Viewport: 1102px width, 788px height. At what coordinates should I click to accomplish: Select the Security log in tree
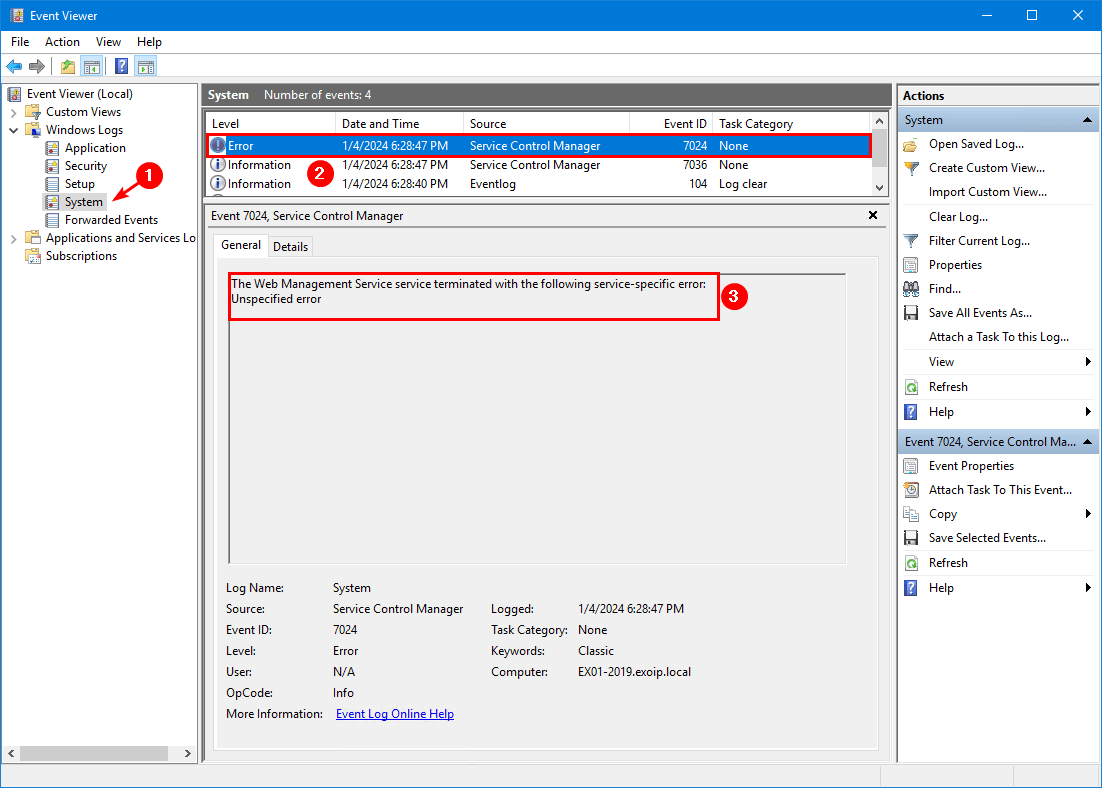click(x=85, y=166)
